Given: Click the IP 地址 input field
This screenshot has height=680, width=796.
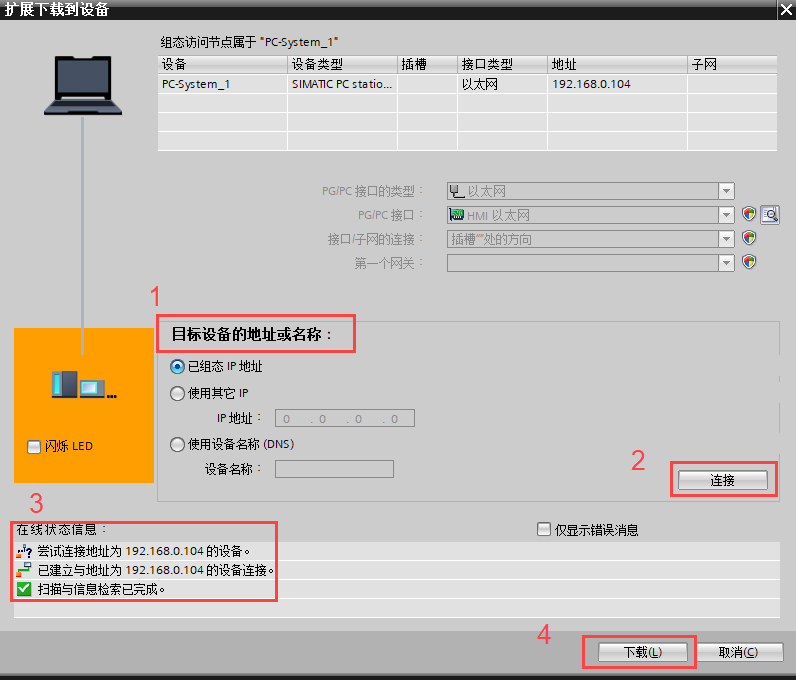Looking at the screenshot, I should pyautogui.click(x=345, y=418).
